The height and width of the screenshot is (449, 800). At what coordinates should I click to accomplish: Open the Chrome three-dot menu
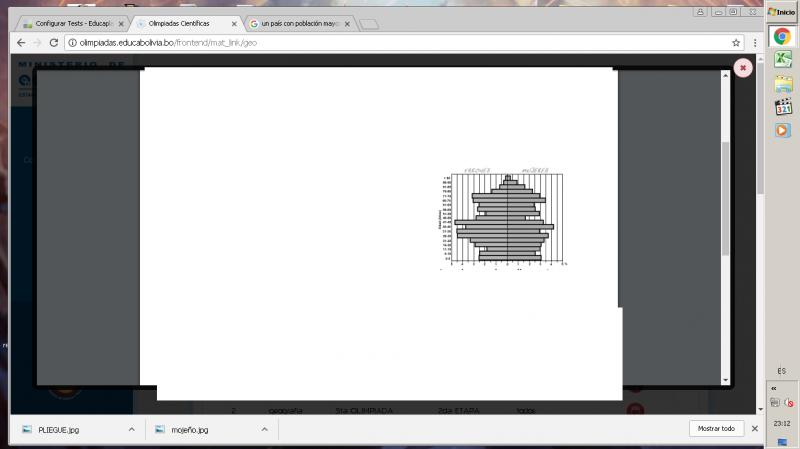[x=754, y=43]
